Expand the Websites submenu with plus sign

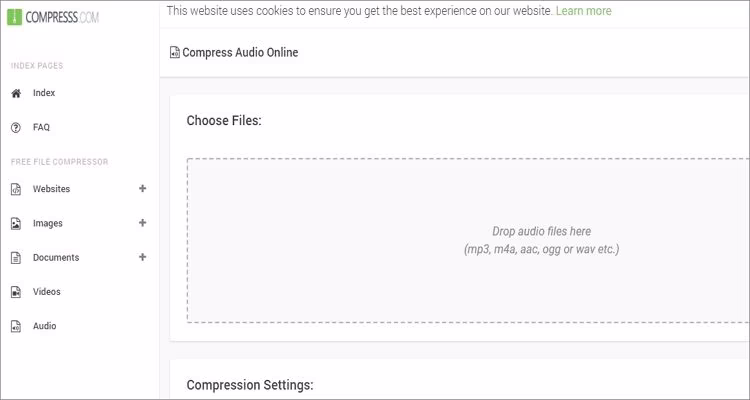pos(142,188)
